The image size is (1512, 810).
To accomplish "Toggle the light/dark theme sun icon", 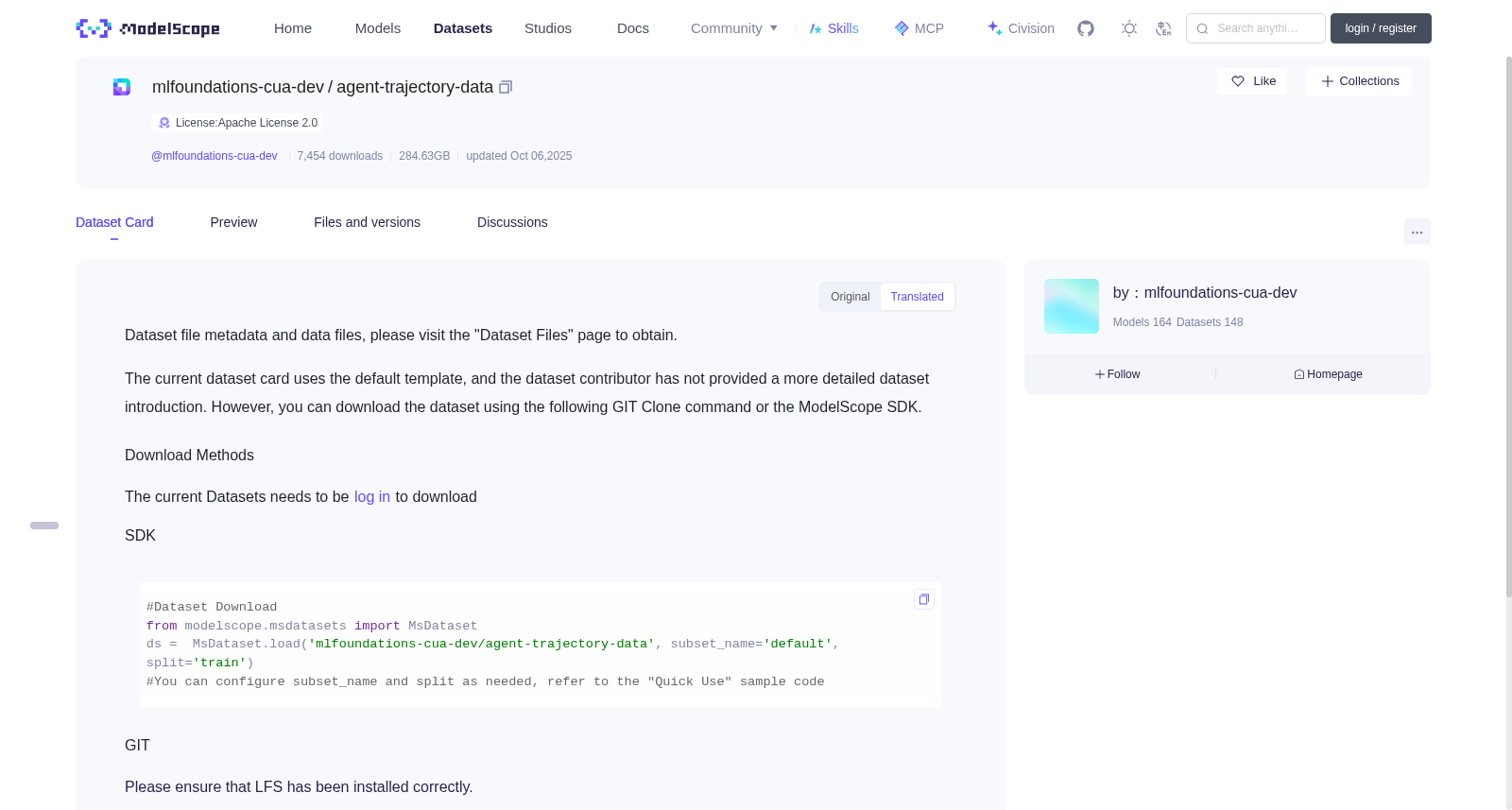I will (x=1129, y=28).
